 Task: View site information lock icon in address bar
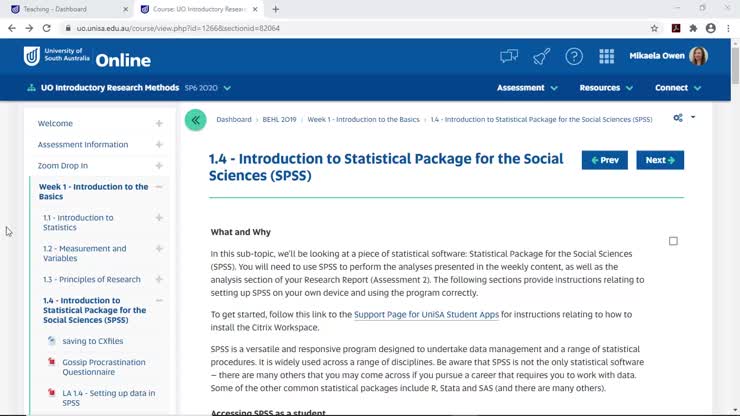tap(68, 28)
